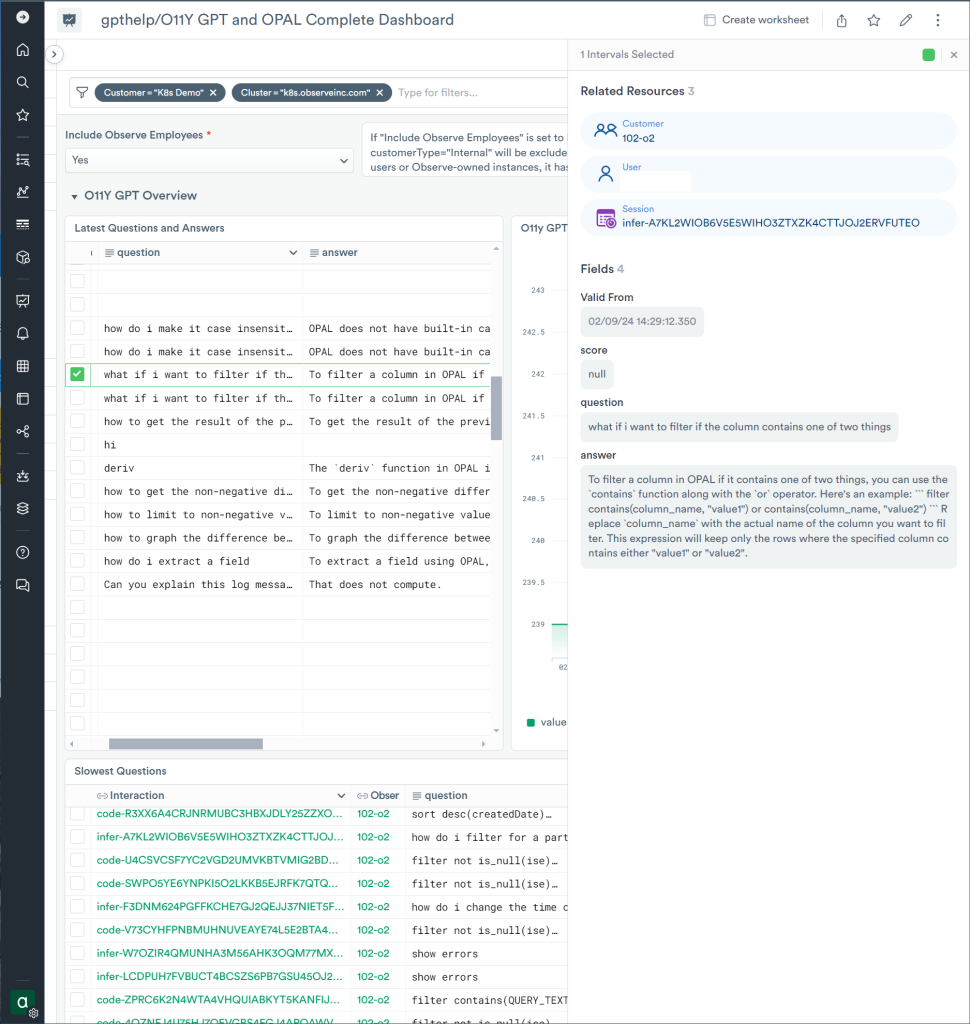Screen dimensions: 970x1024
Task: Click the vertical scrollbar of Latest Questions table
Action: 496,408
